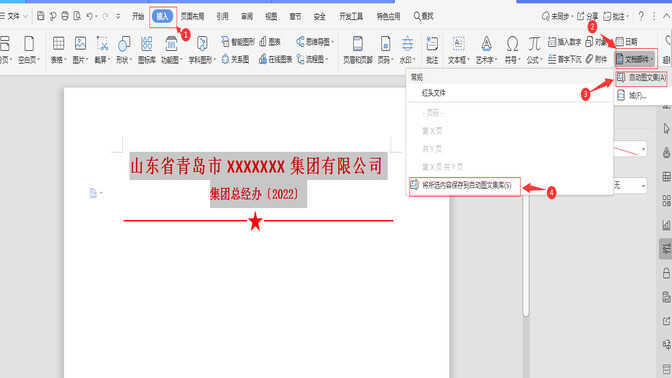672x378 pixels.
Task: Click the print preview icon in quick access
Action: pyautogui.click(x=77, y=16)
